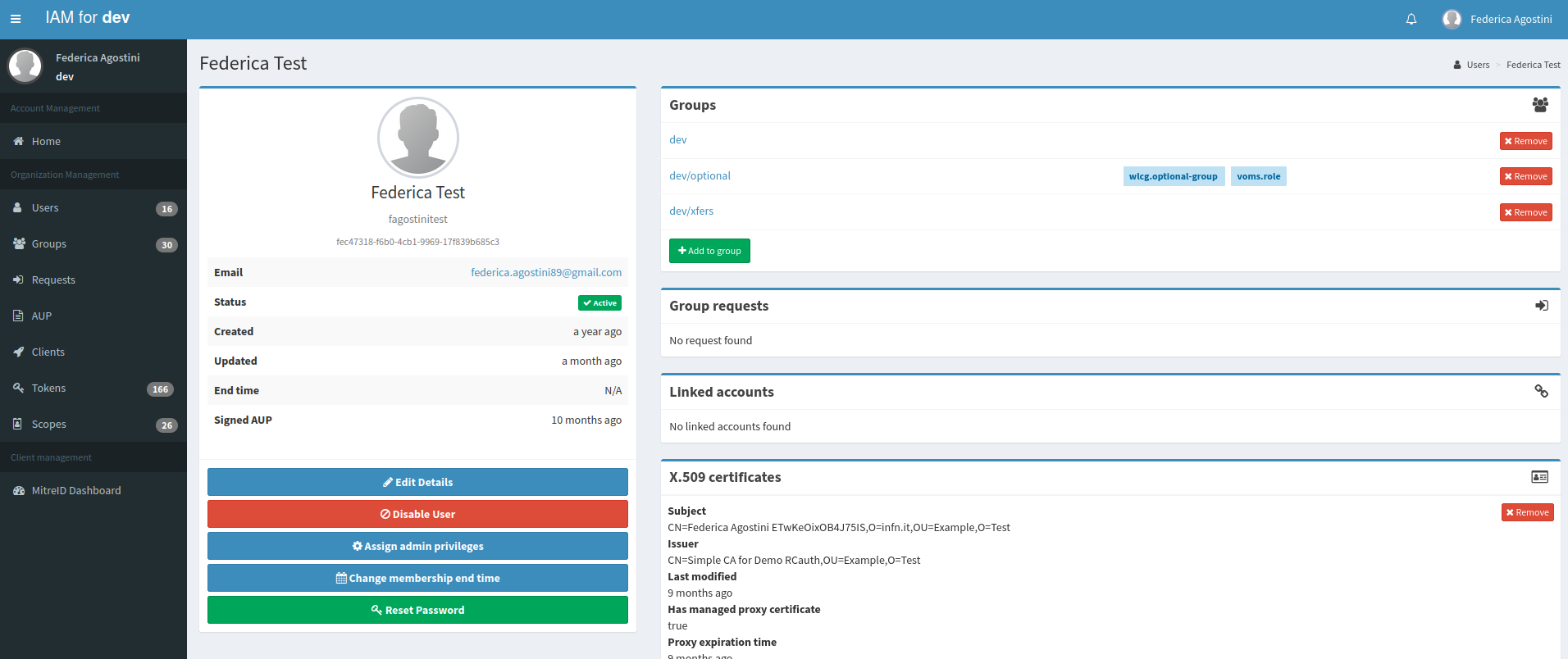1568x659 pixels.
Task: Open the federica.agostini89@gmail.com email link
Action: (546, 272)
